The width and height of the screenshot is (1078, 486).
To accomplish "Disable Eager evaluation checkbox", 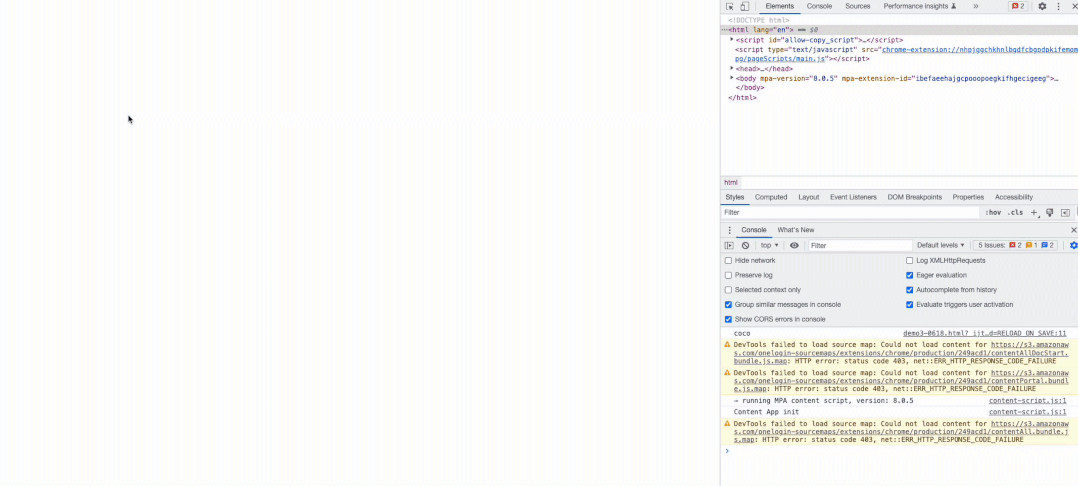I will 910,275.
